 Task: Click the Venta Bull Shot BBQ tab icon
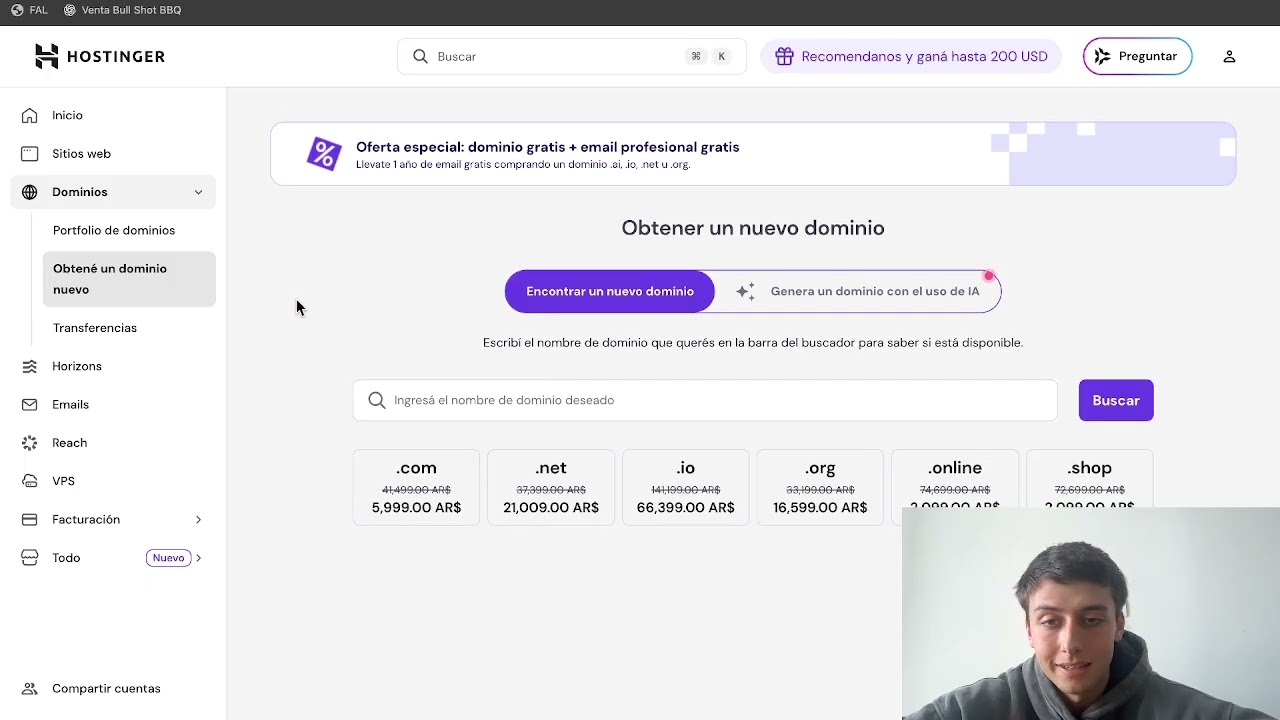click(x=69, y=10)
